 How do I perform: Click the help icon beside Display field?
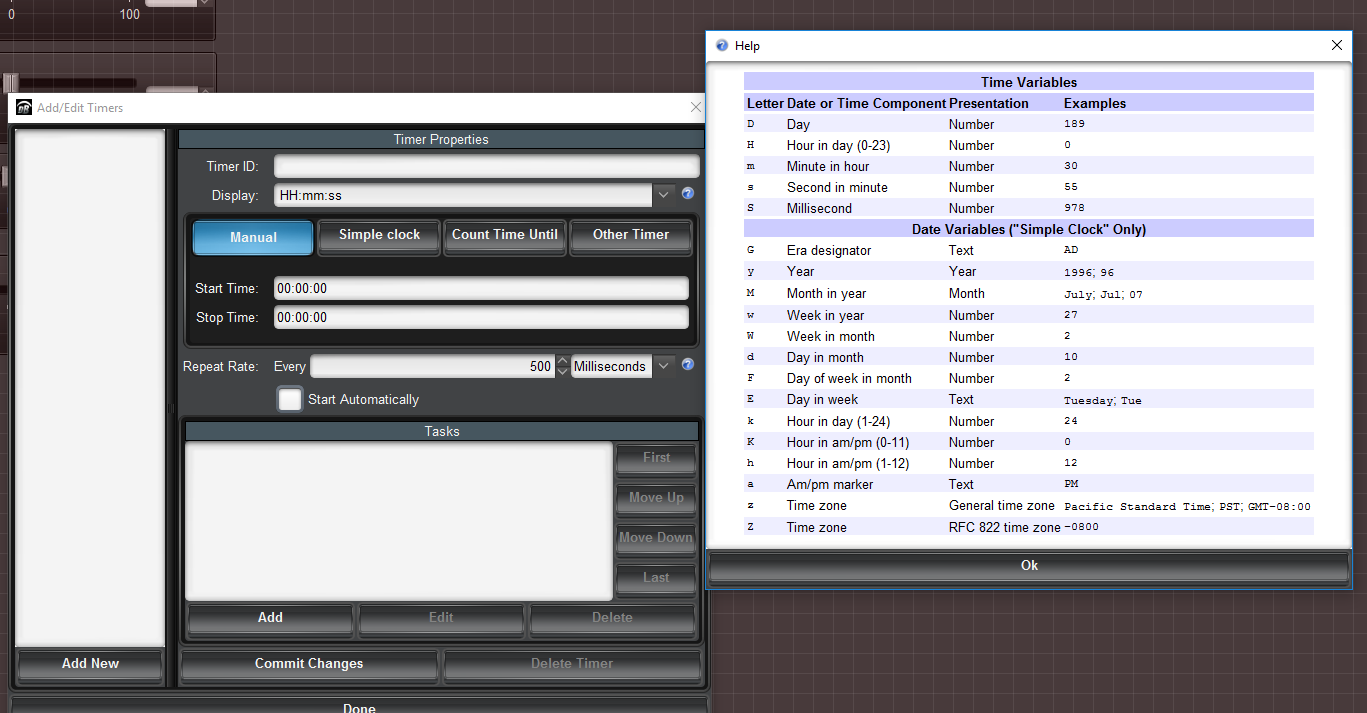pyautogui.click(x=688, y=195)
